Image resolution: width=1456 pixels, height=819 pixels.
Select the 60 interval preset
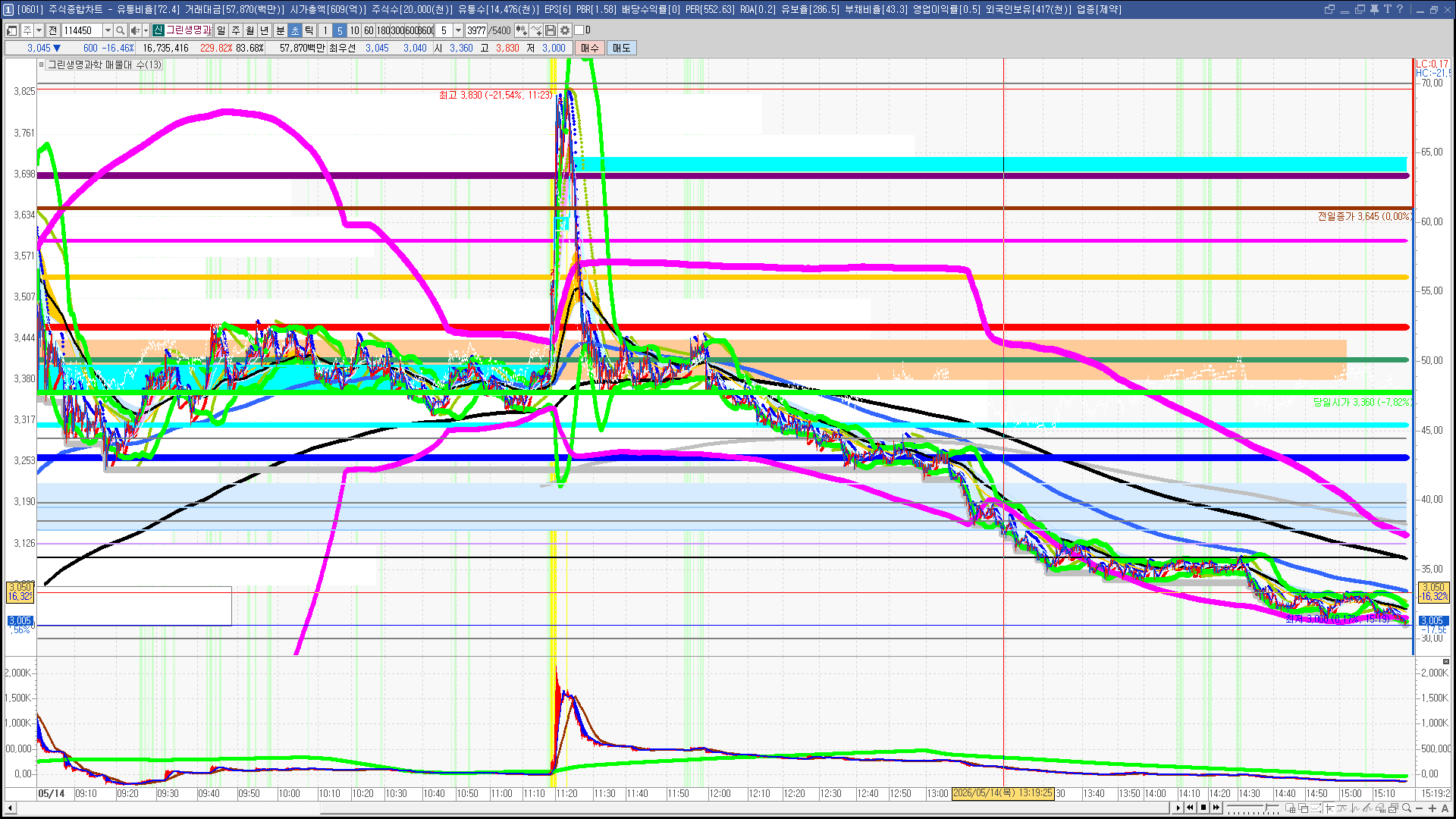click(369, 30)
